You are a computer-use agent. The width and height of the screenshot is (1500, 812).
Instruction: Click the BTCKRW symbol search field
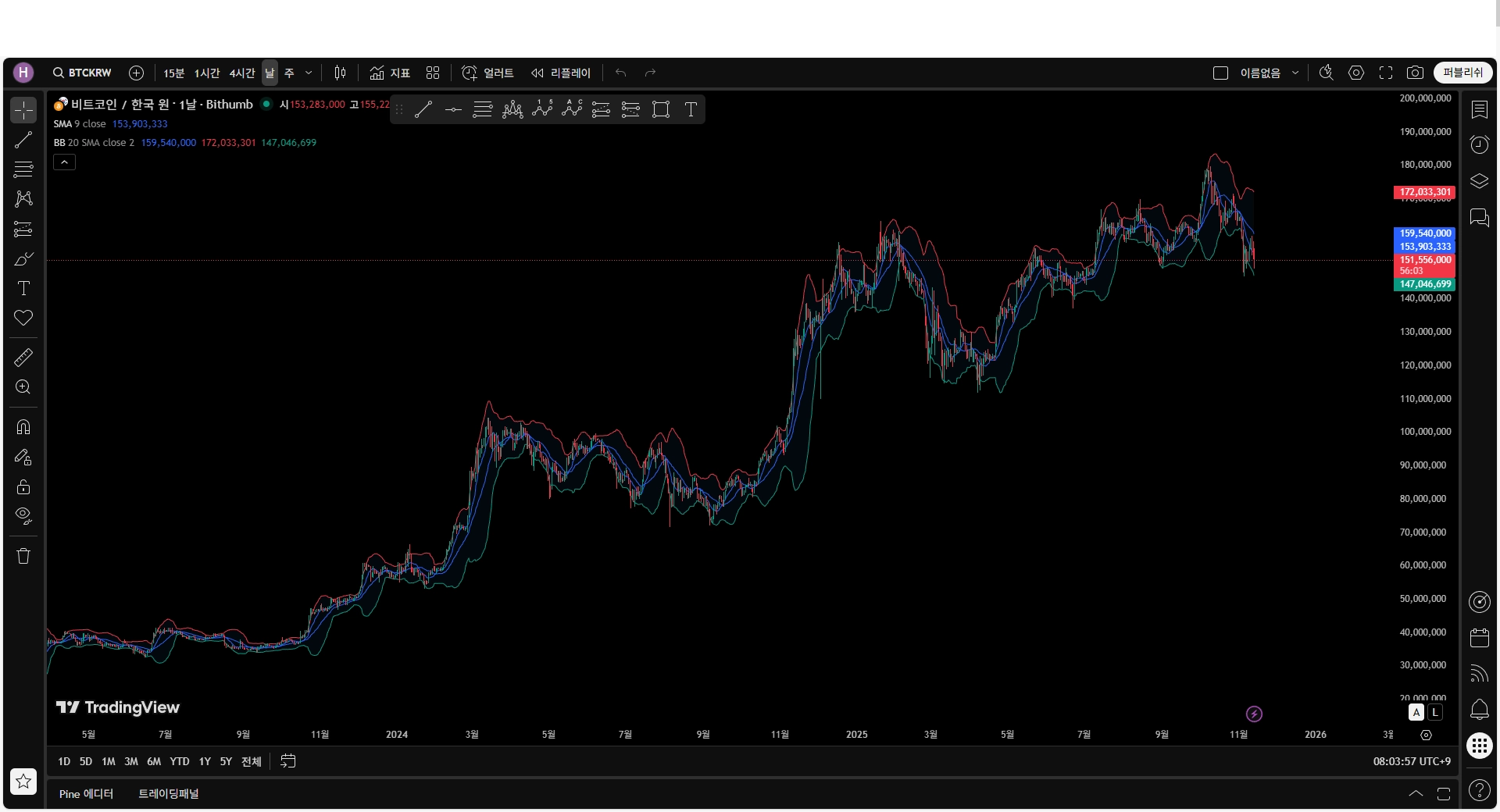click(82, 73)
